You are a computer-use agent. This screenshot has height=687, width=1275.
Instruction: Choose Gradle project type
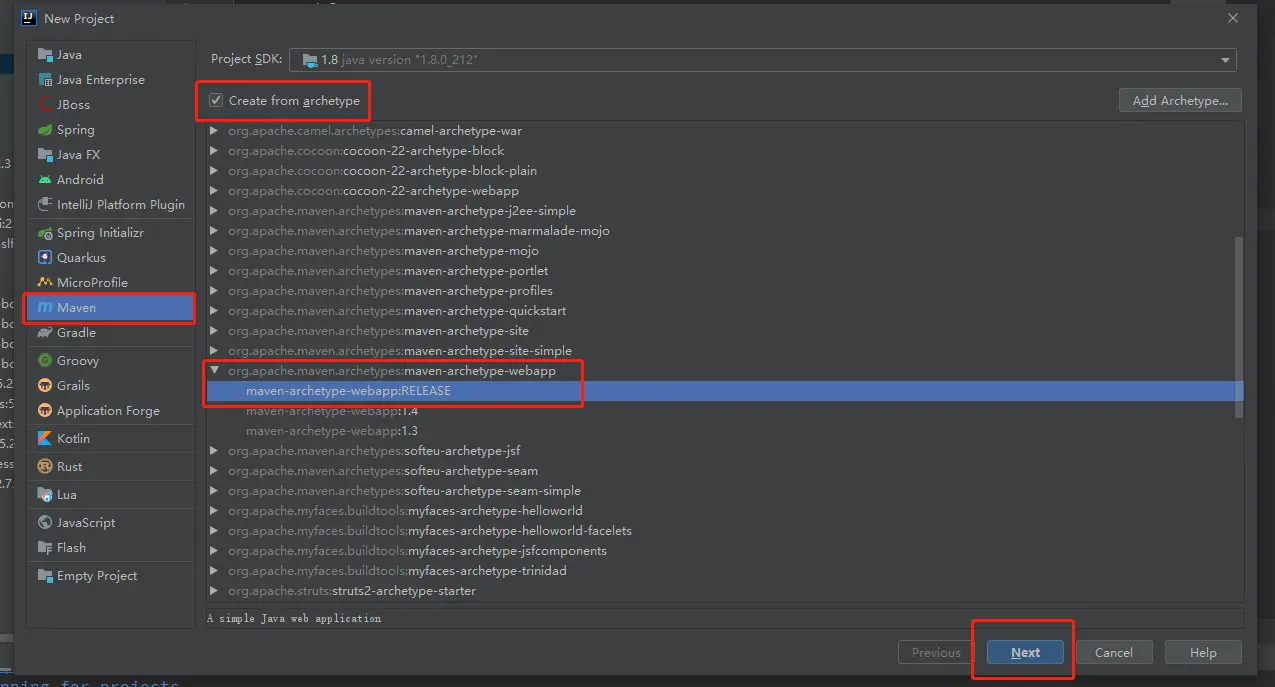(x=111, y=333)
